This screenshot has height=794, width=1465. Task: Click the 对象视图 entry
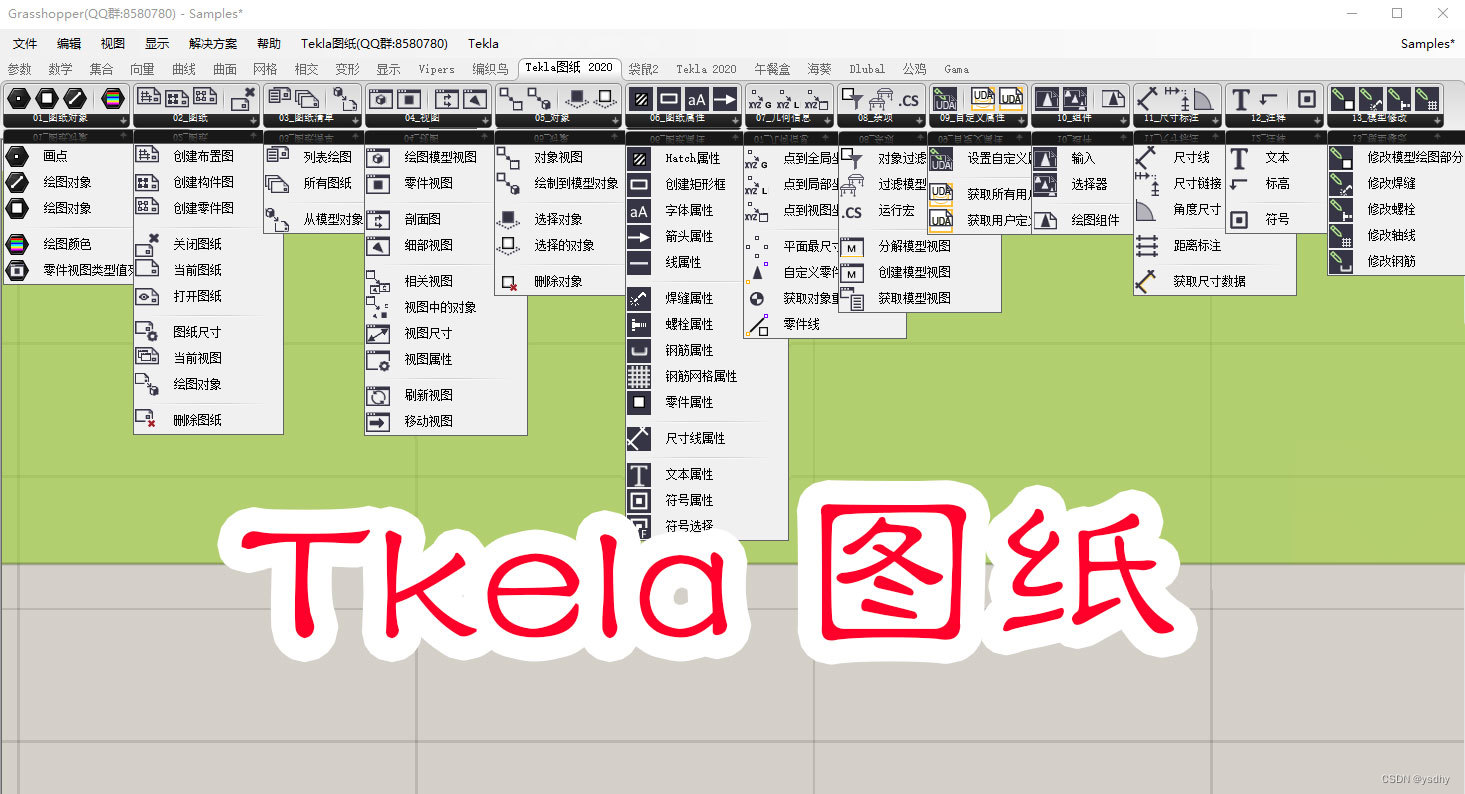[x=560, y=157]
